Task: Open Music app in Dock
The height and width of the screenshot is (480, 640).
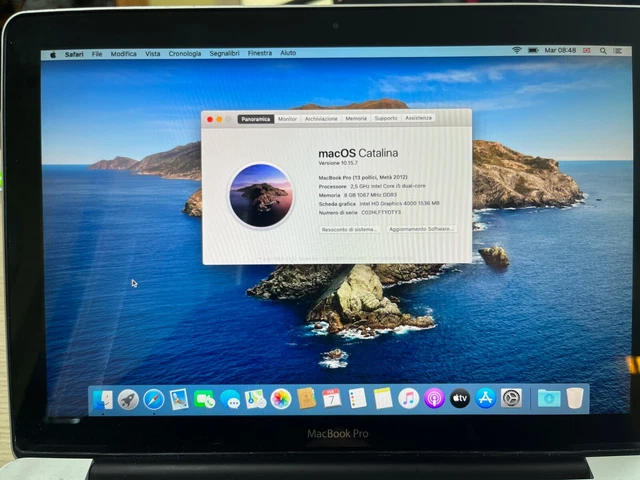Action: [409, 398]
